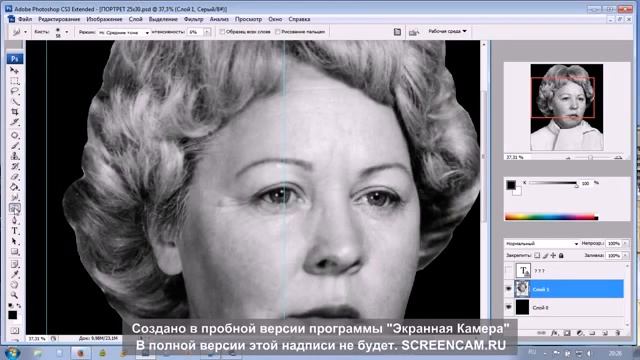Hide the Слой 1 layer
640x360 pixels.
(509, 289)
